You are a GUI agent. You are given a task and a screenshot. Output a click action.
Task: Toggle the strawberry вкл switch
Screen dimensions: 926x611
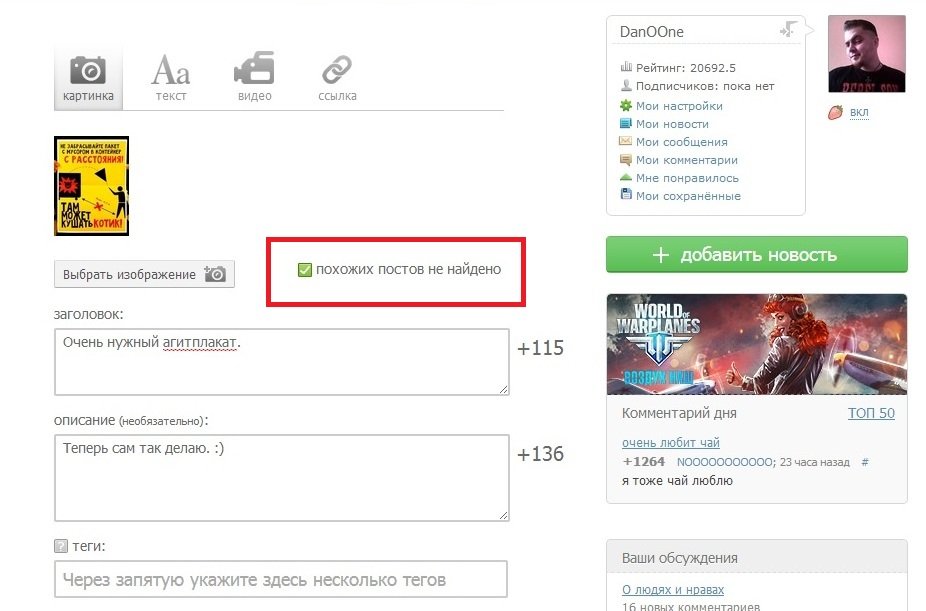(858, 113)
